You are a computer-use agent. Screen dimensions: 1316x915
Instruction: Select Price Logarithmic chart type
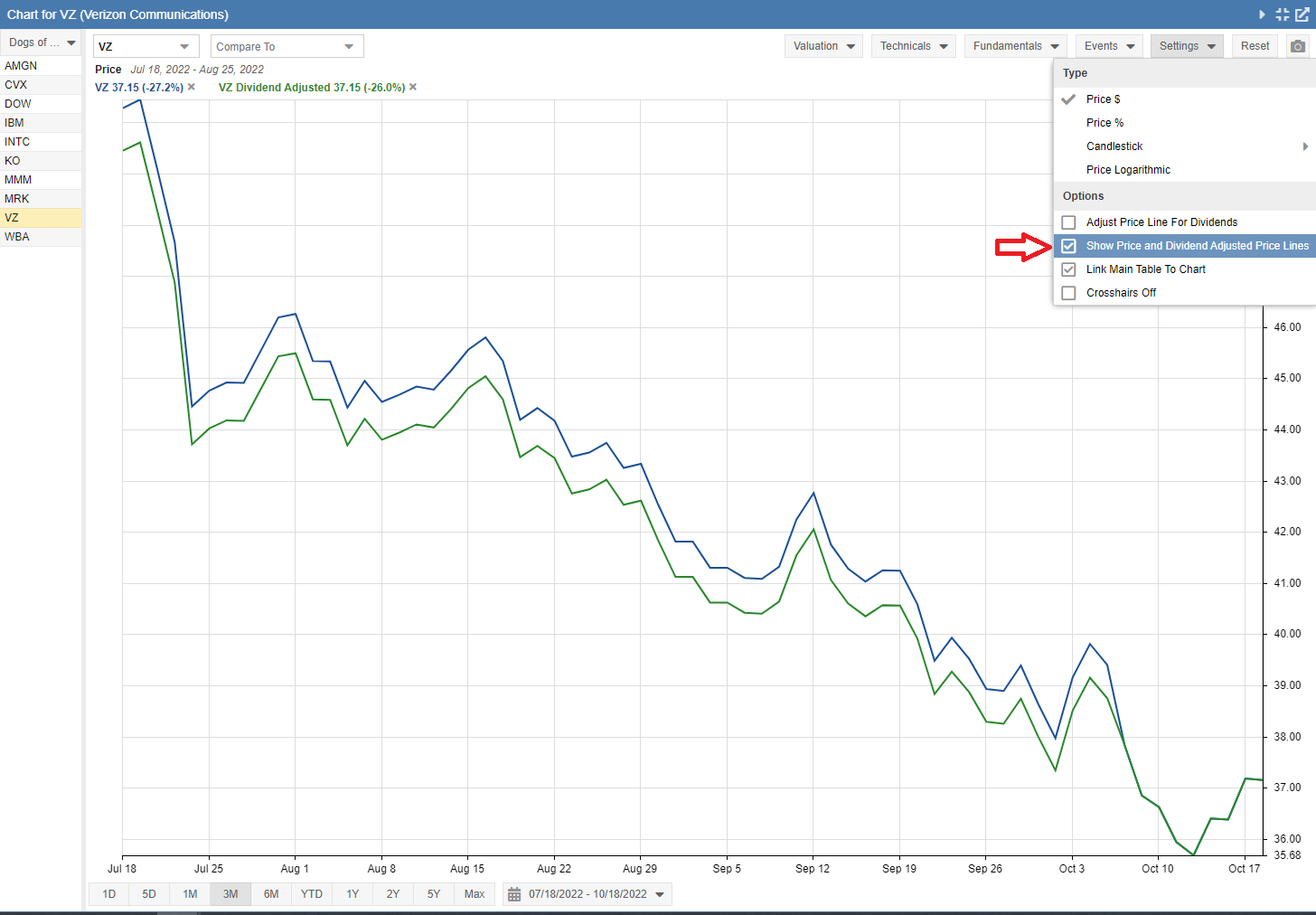[x=1185, y=170]
